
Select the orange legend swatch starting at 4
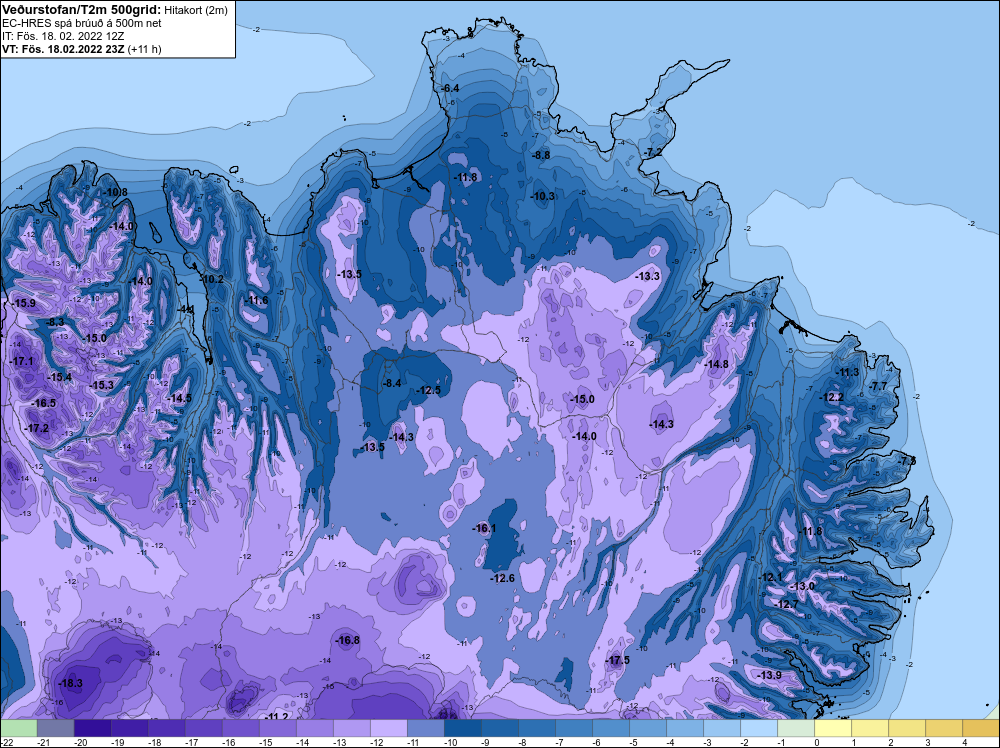(x=980, y=728)
